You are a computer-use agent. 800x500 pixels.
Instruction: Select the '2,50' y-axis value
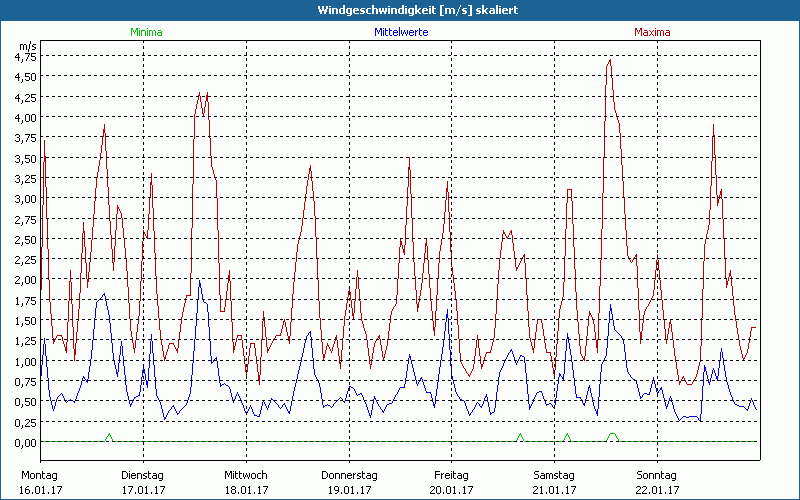click(x=26, y=239)
